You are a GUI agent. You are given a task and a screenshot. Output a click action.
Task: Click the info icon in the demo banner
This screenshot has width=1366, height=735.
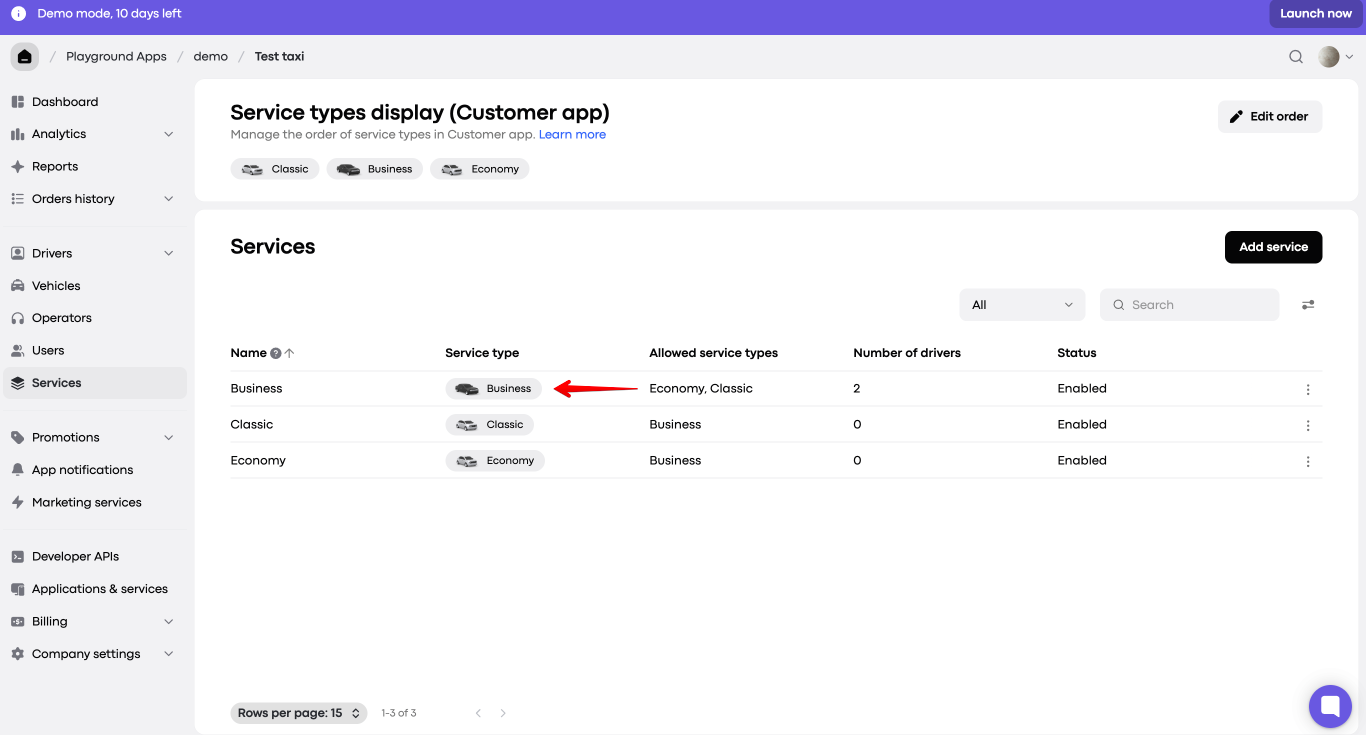[19, 14]
